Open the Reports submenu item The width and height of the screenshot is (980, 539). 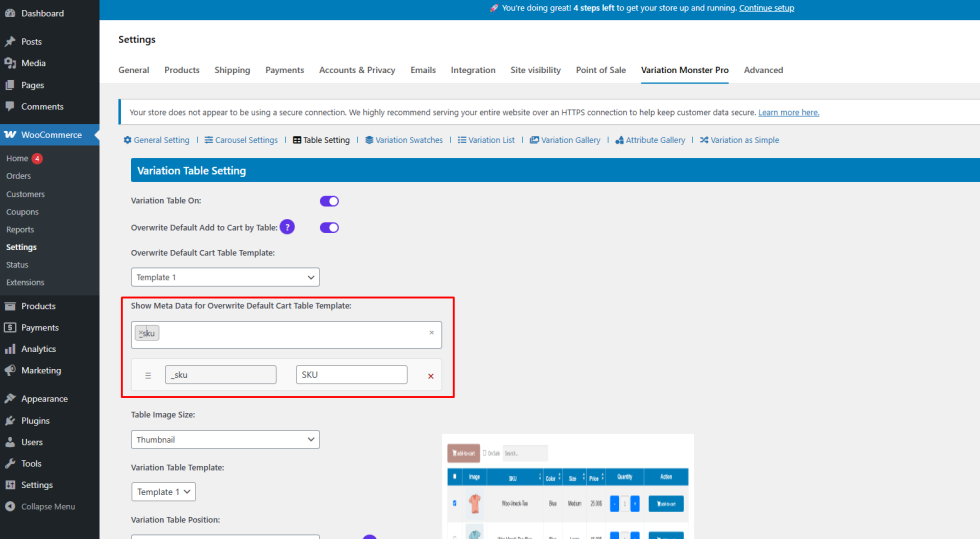click(x=20, y=229)
